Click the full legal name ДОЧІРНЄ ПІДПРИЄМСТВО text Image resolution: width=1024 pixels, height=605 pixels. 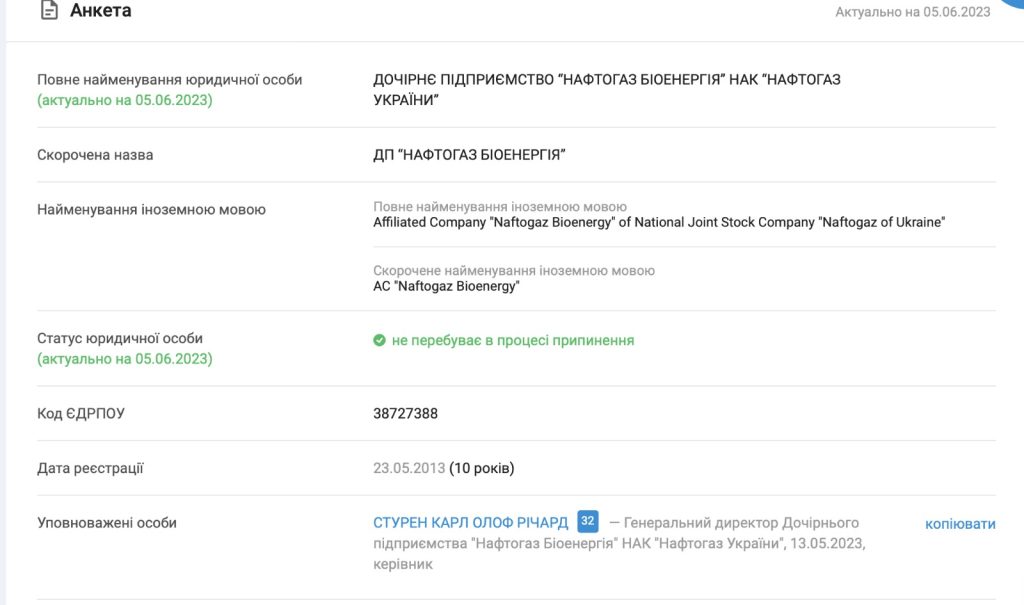coord(606,80)
